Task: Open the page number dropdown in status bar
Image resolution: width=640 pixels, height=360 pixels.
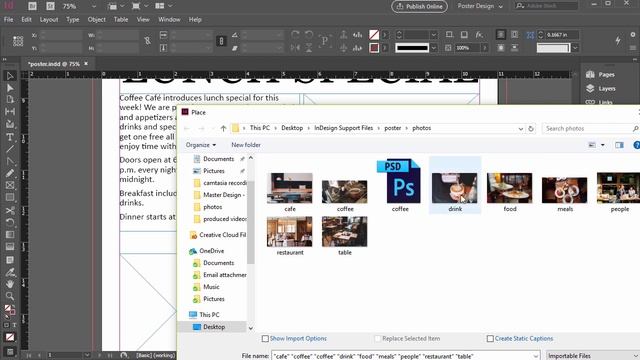Action: point(87,356)
